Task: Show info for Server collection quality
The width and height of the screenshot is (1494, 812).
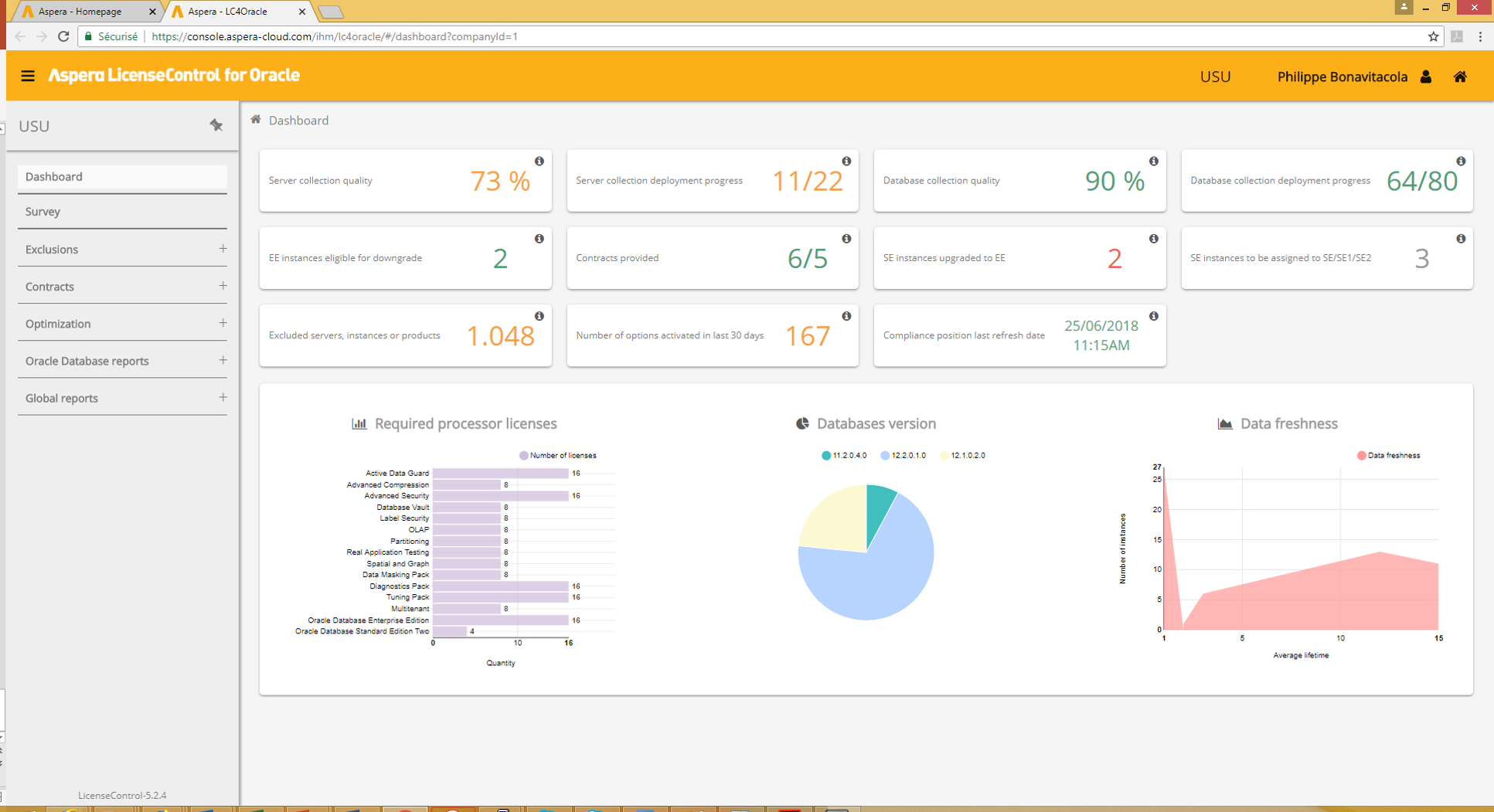Action: coord(539,161)
